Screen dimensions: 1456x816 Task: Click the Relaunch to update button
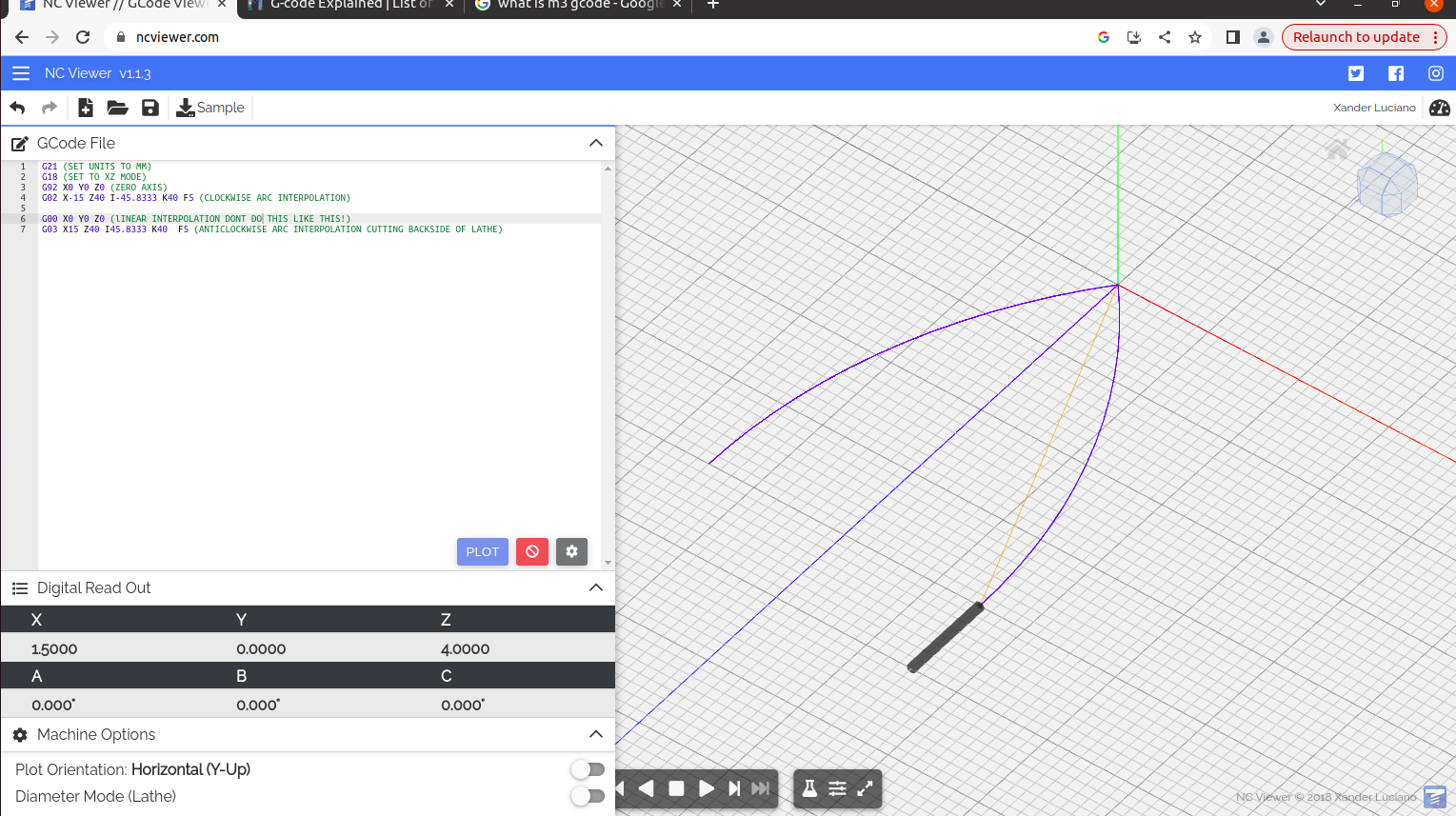coord(1356,37)
